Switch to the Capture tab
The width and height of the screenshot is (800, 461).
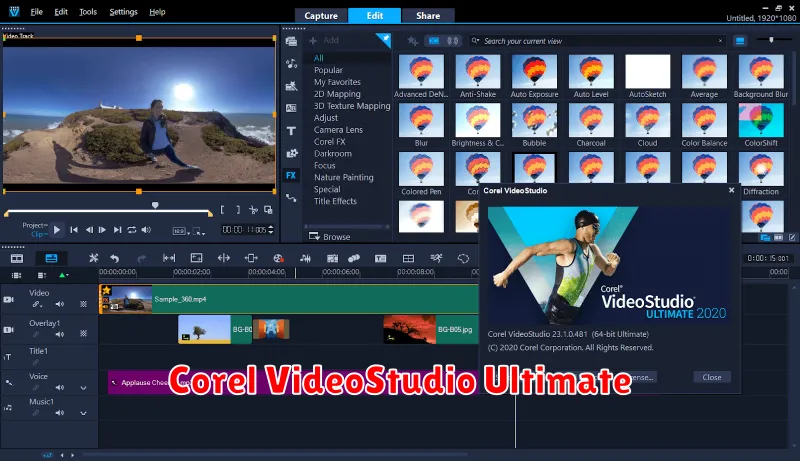[321, 16]
